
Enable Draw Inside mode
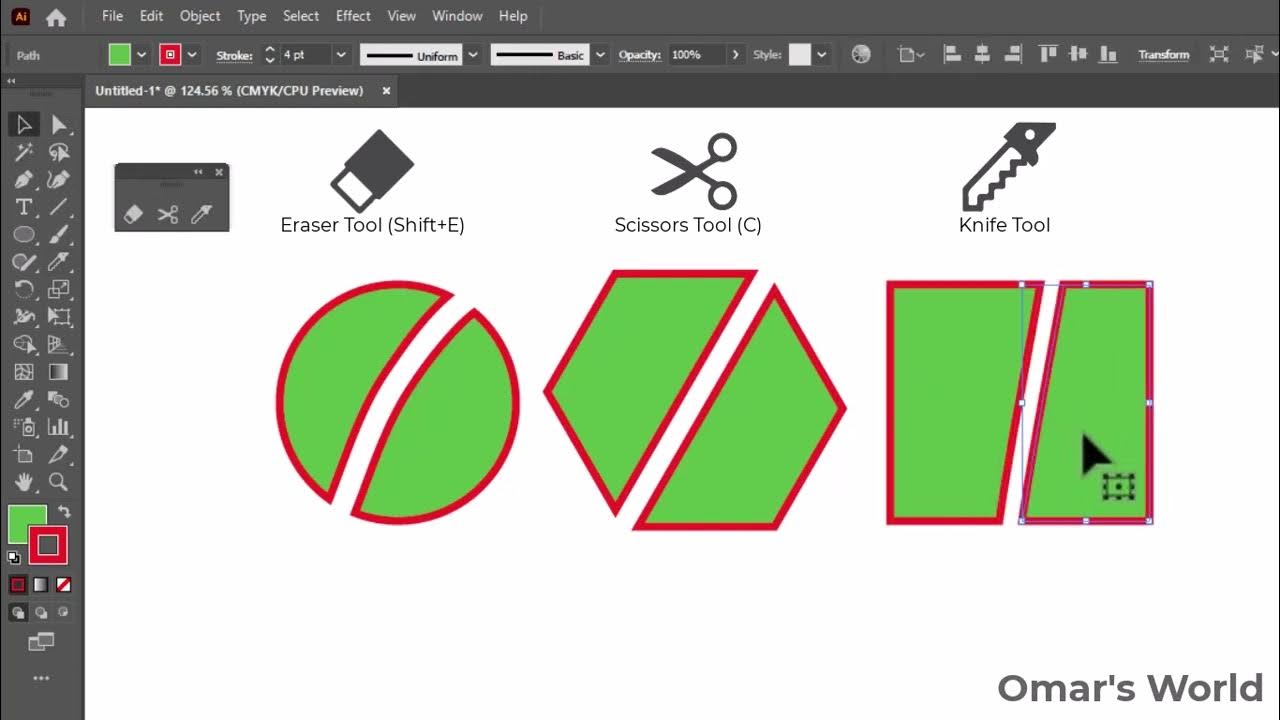pos(63,613)
